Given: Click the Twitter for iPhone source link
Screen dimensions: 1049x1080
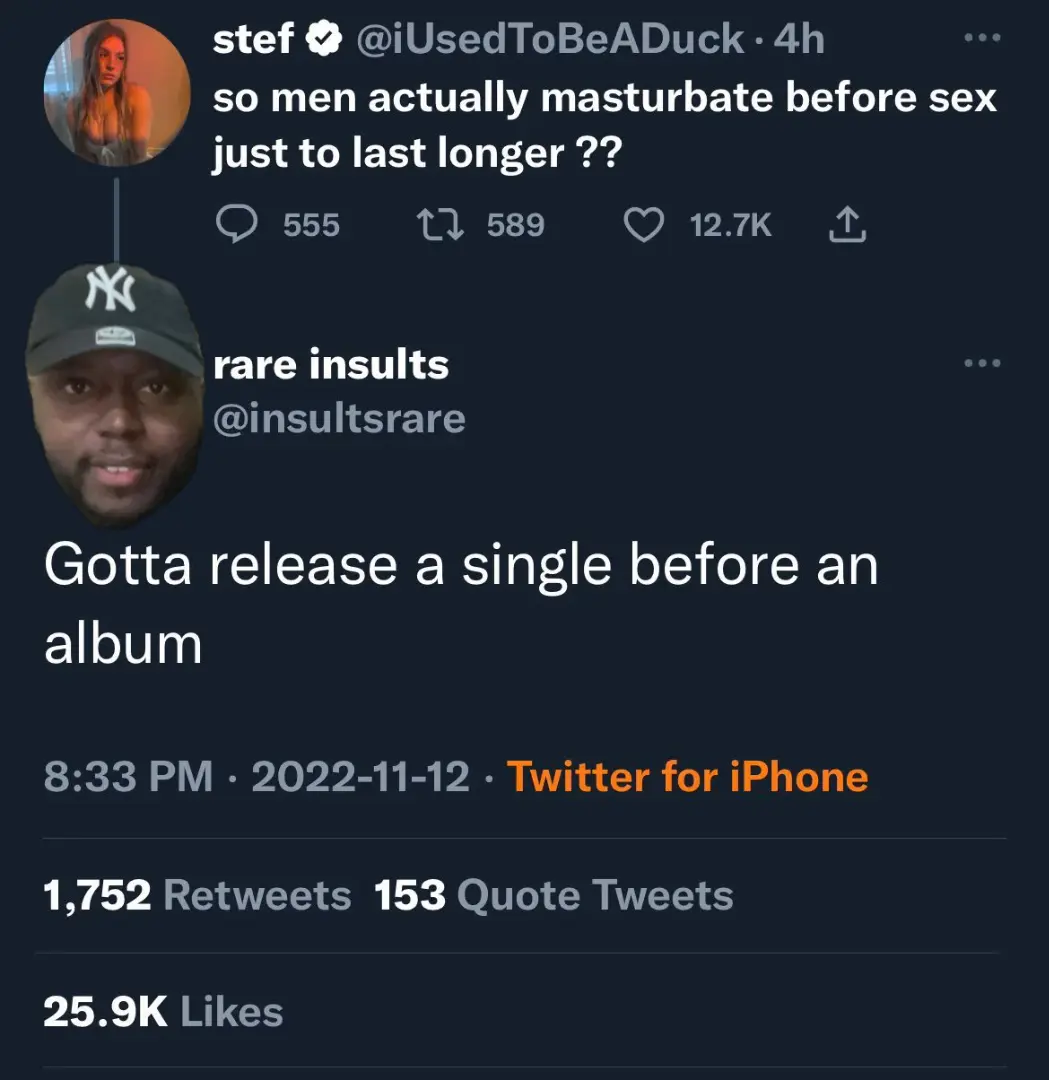Looking at the screenshot, I should 688,777.
